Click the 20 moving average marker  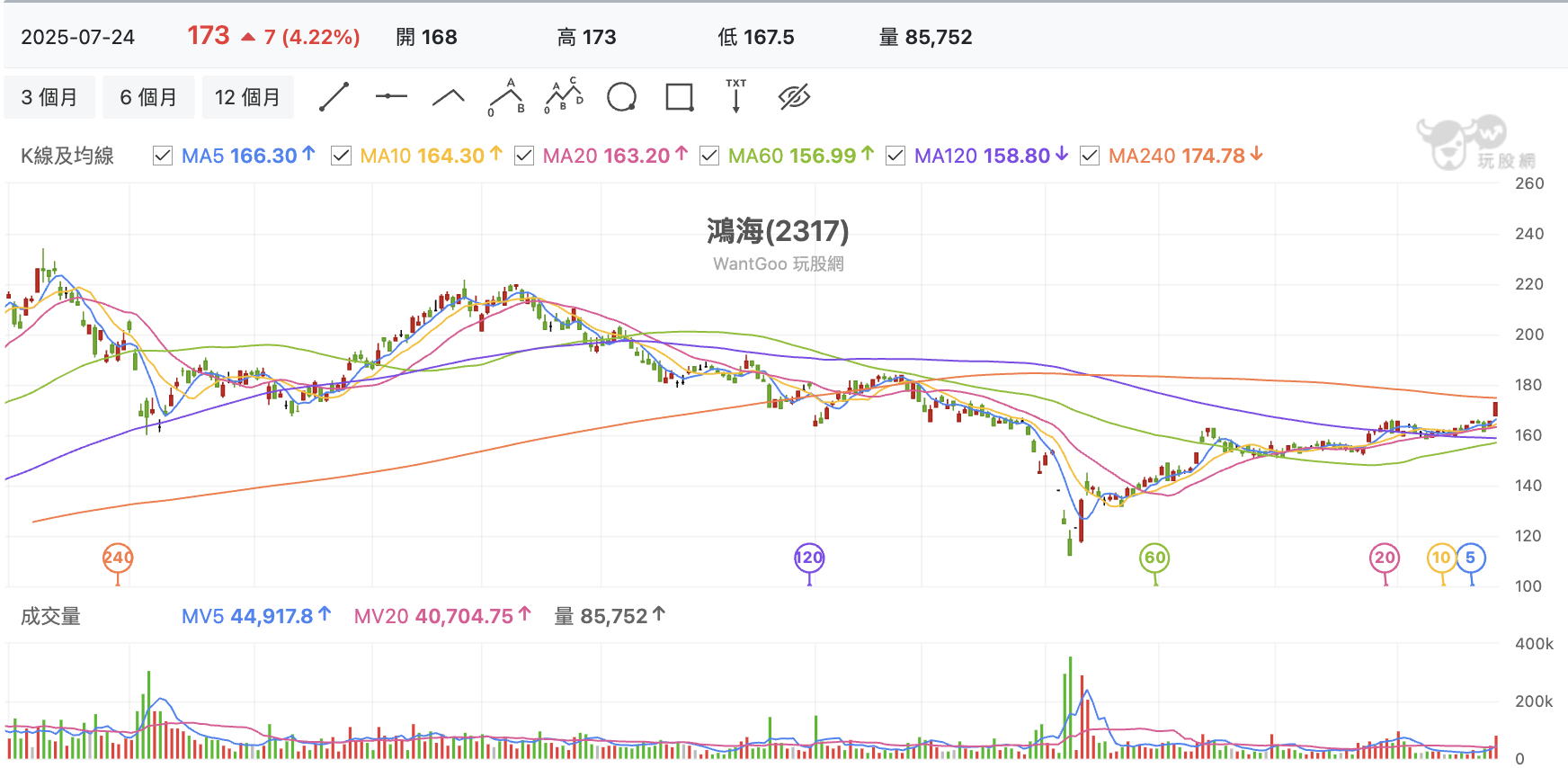click(x=1385, y=558)
